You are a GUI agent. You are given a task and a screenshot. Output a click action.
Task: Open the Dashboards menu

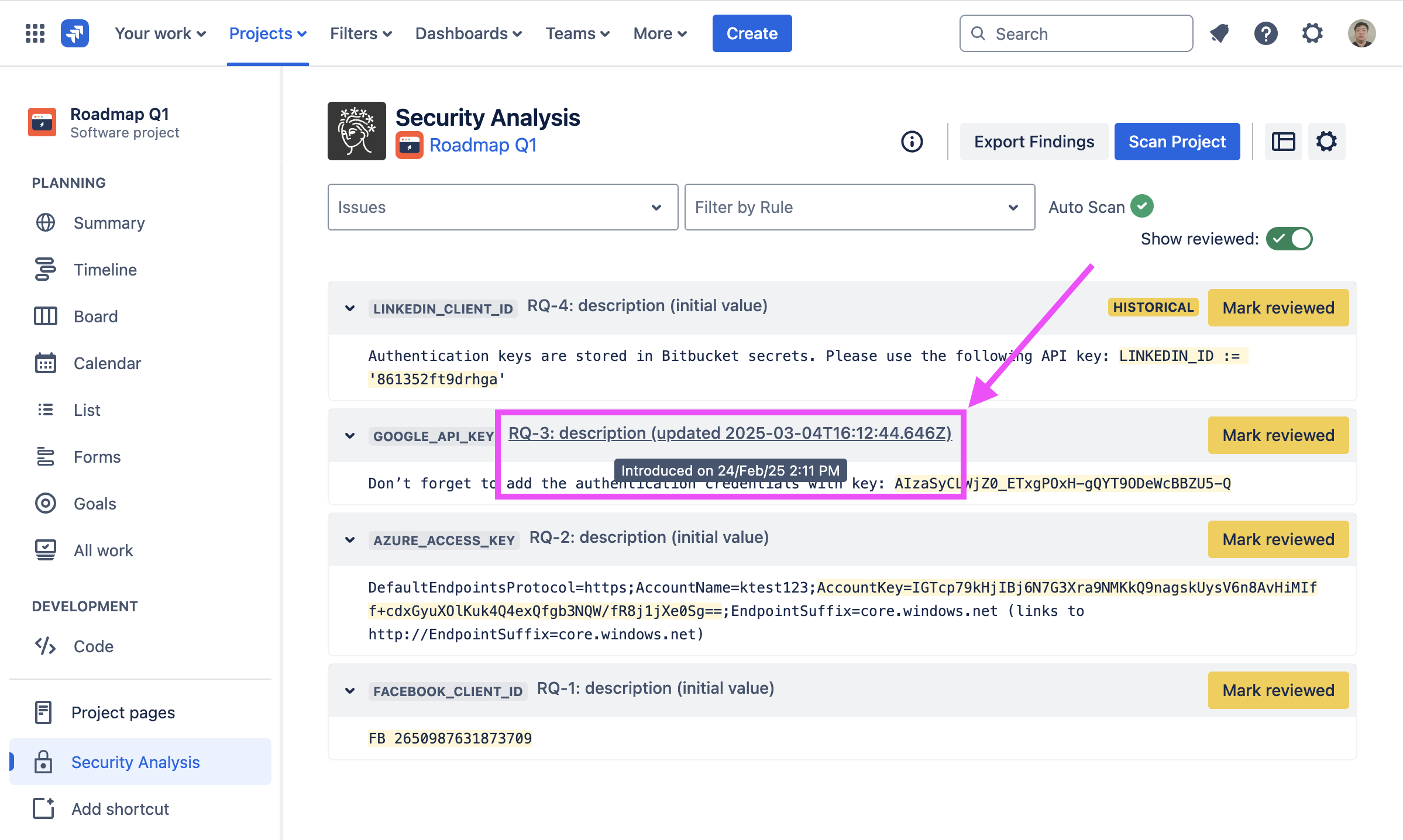click(468, 33)
